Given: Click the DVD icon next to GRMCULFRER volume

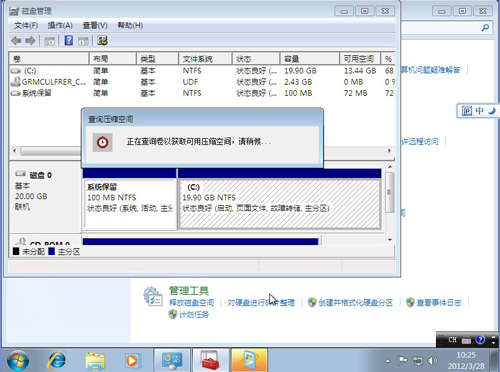Looking at the screenshot, I should 16,81.
